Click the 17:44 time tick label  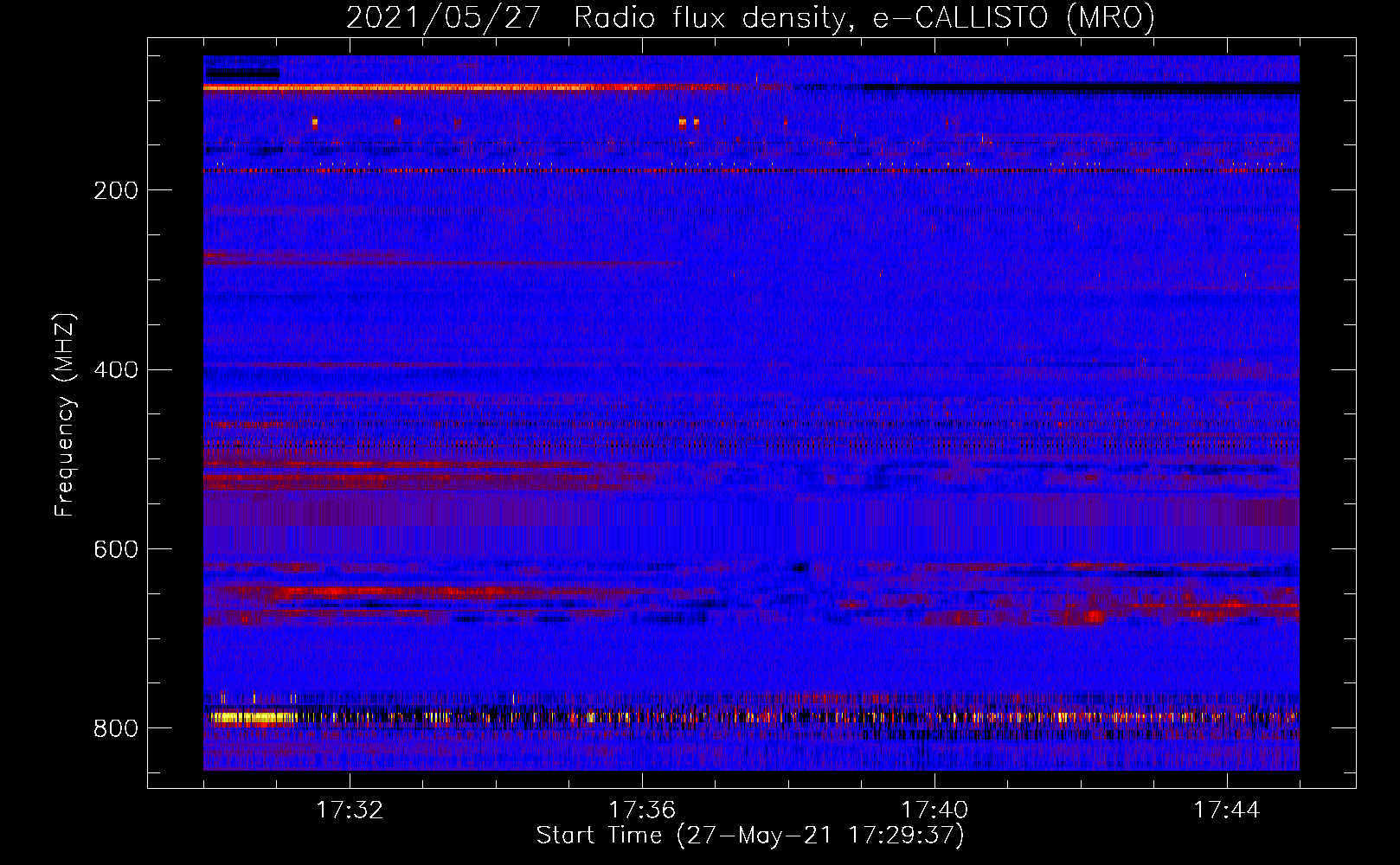(1227, 810)
